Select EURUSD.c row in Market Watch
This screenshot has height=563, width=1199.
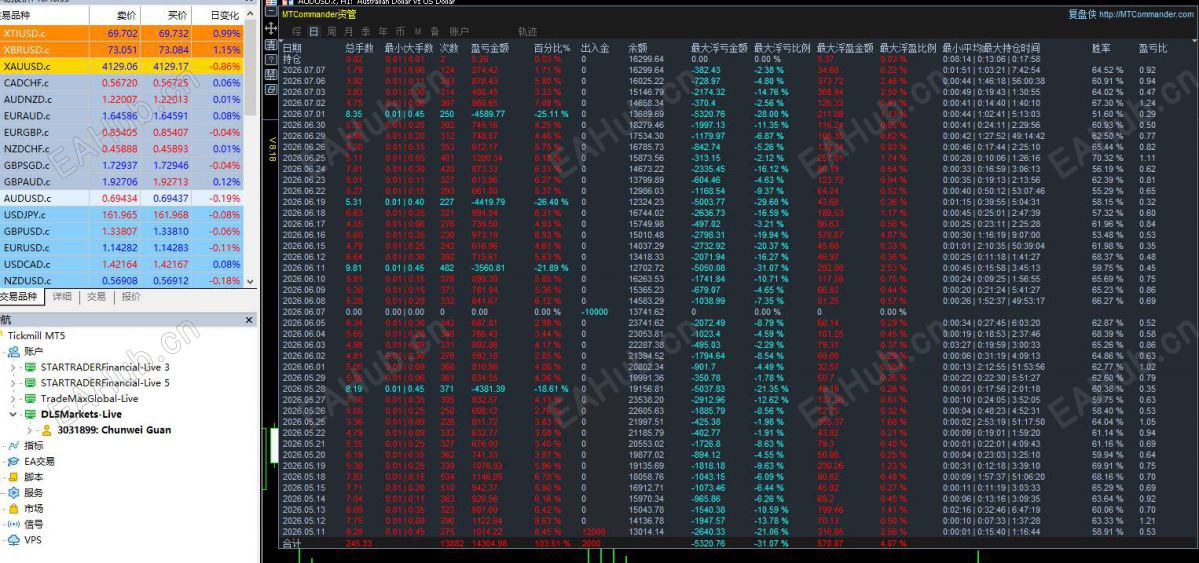122,248
